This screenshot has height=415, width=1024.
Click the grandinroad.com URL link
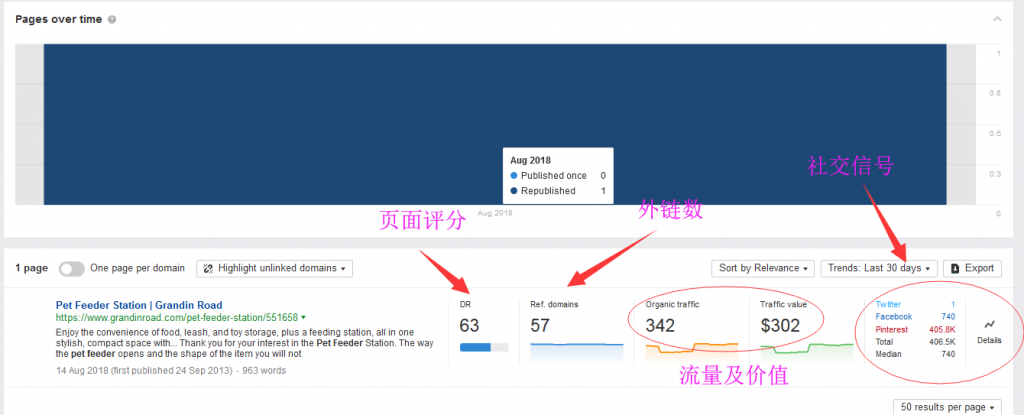click(x=177, y=318)
